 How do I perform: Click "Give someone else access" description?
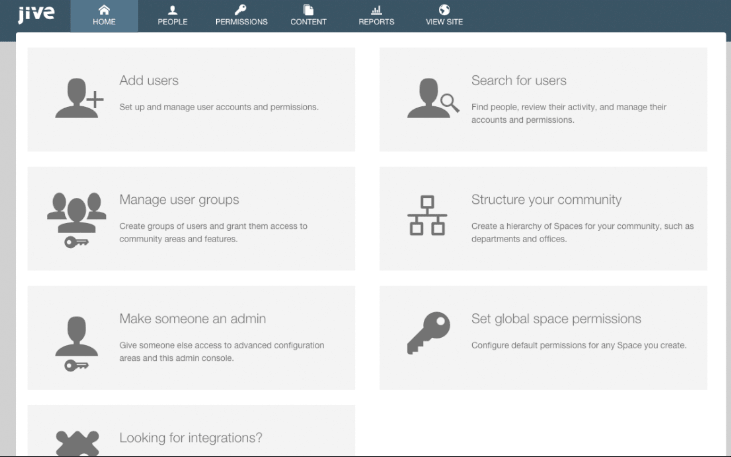pyautogui.click(x=221, y=352)
